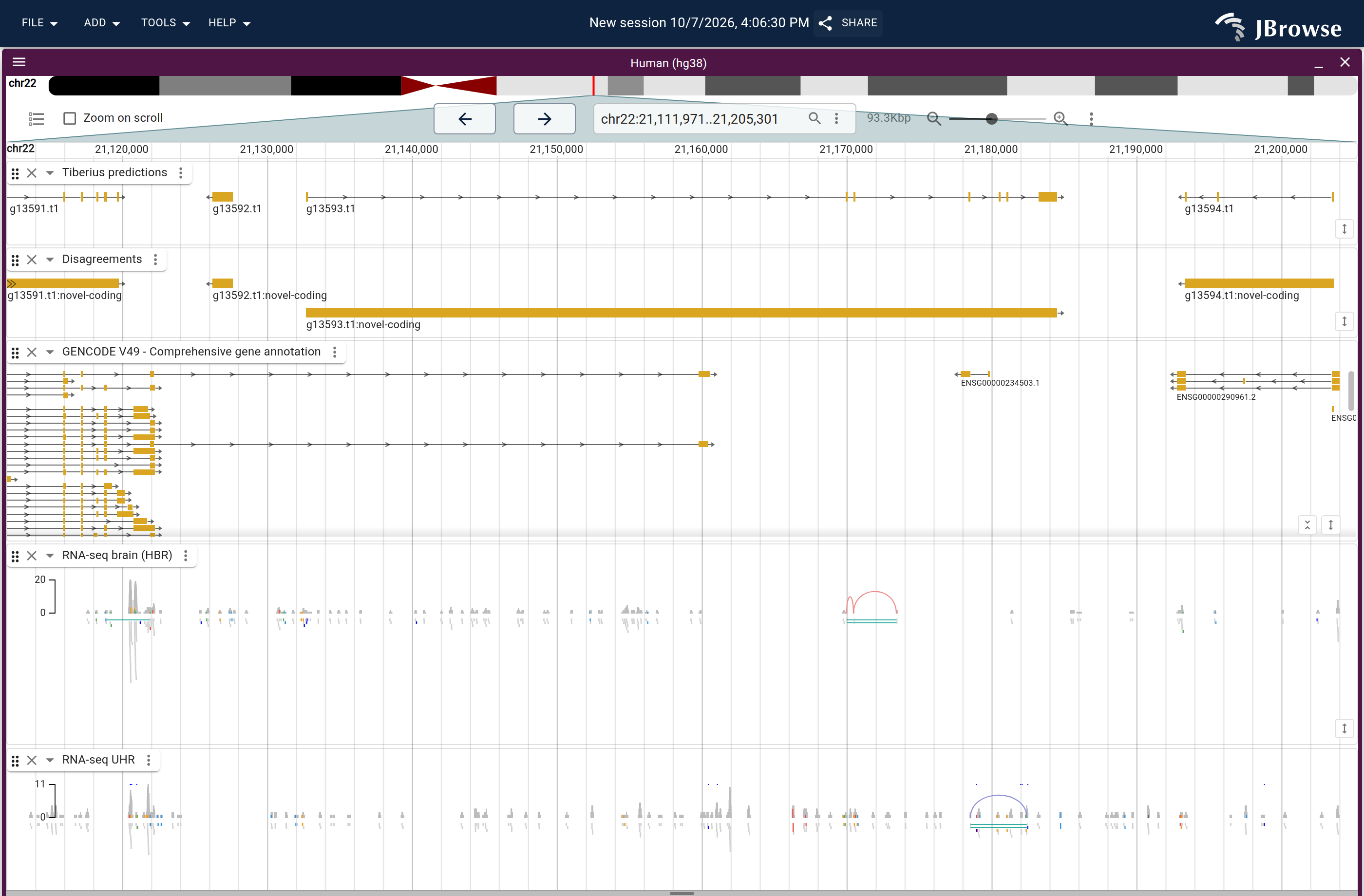
Task: Open the HELP menu
Action: 229,23
